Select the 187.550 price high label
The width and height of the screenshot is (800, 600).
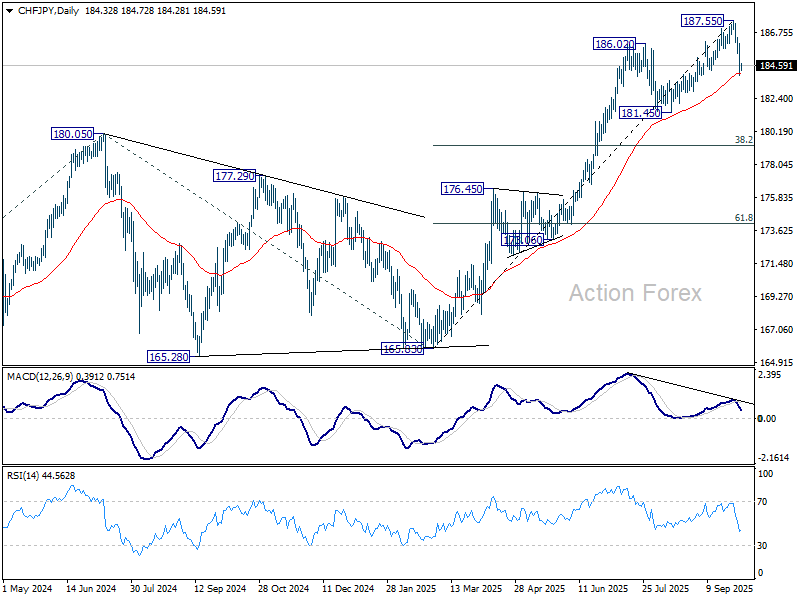[x=703, y=21]
